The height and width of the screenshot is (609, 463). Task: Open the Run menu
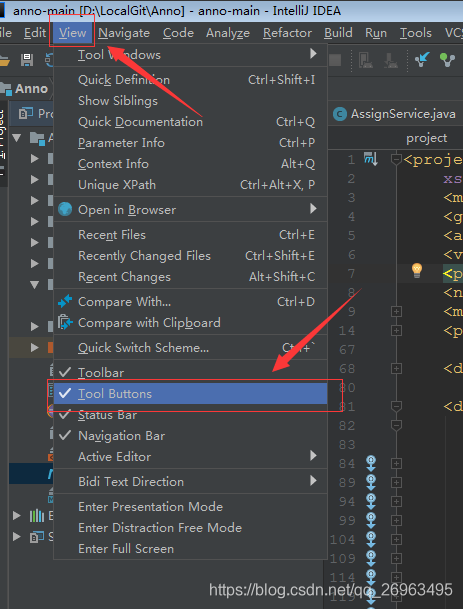[x=376, y=33]
